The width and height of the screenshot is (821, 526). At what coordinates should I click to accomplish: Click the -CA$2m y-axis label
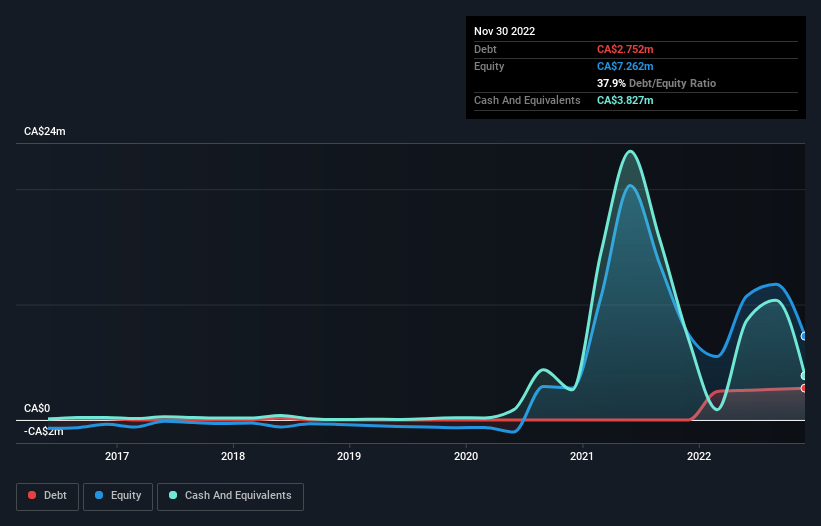click(x=43, y=431)
